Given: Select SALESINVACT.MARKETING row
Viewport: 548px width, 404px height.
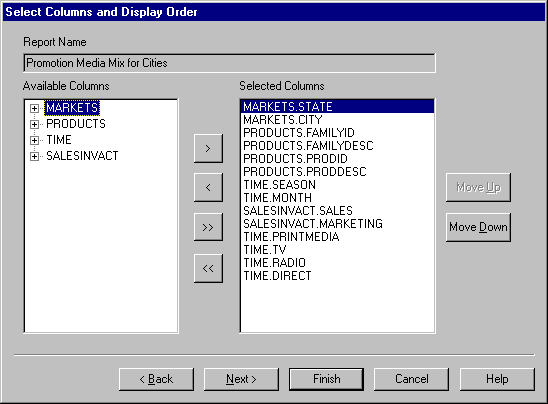Looking at the screenshot, I should tap(338, 224).
